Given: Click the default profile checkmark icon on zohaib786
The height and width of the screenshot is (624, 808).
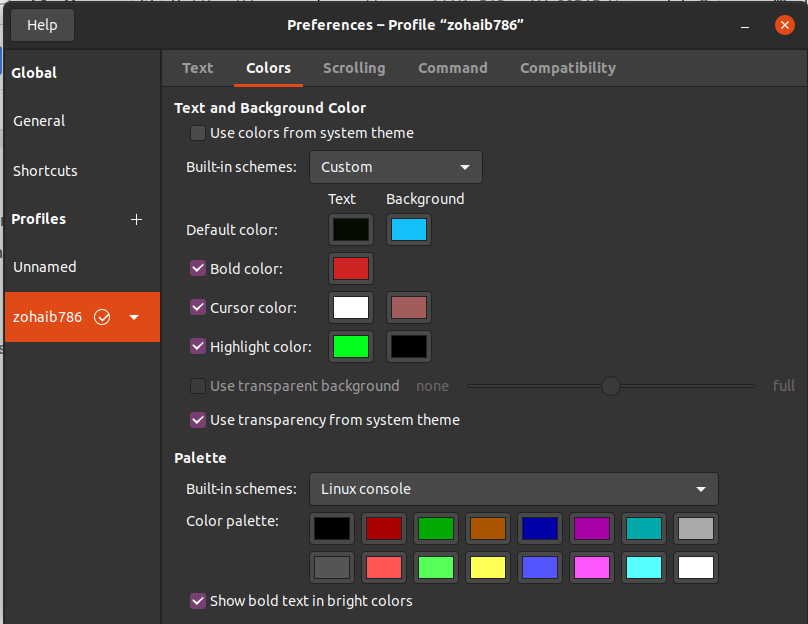Looking at the screenshot, I should pos(102,317).
